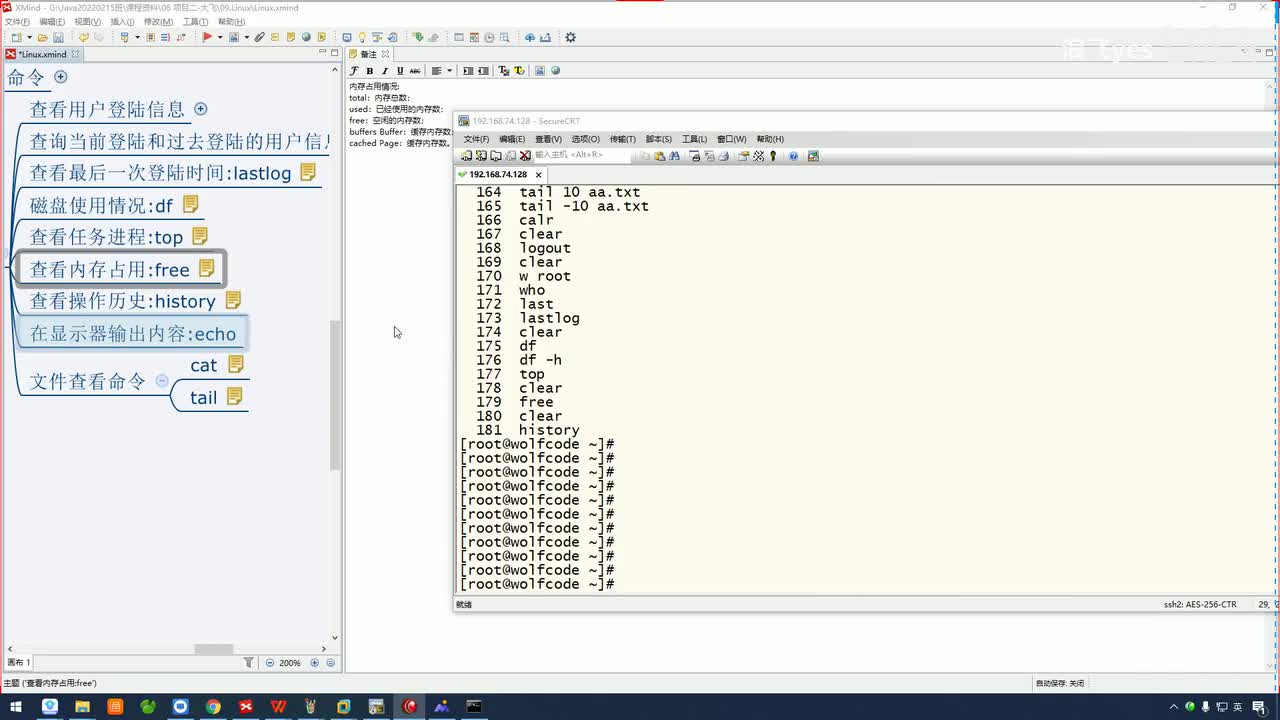Open the note icon on the tail topic
Screen dimensions: 1280x720
coord(235,396)
